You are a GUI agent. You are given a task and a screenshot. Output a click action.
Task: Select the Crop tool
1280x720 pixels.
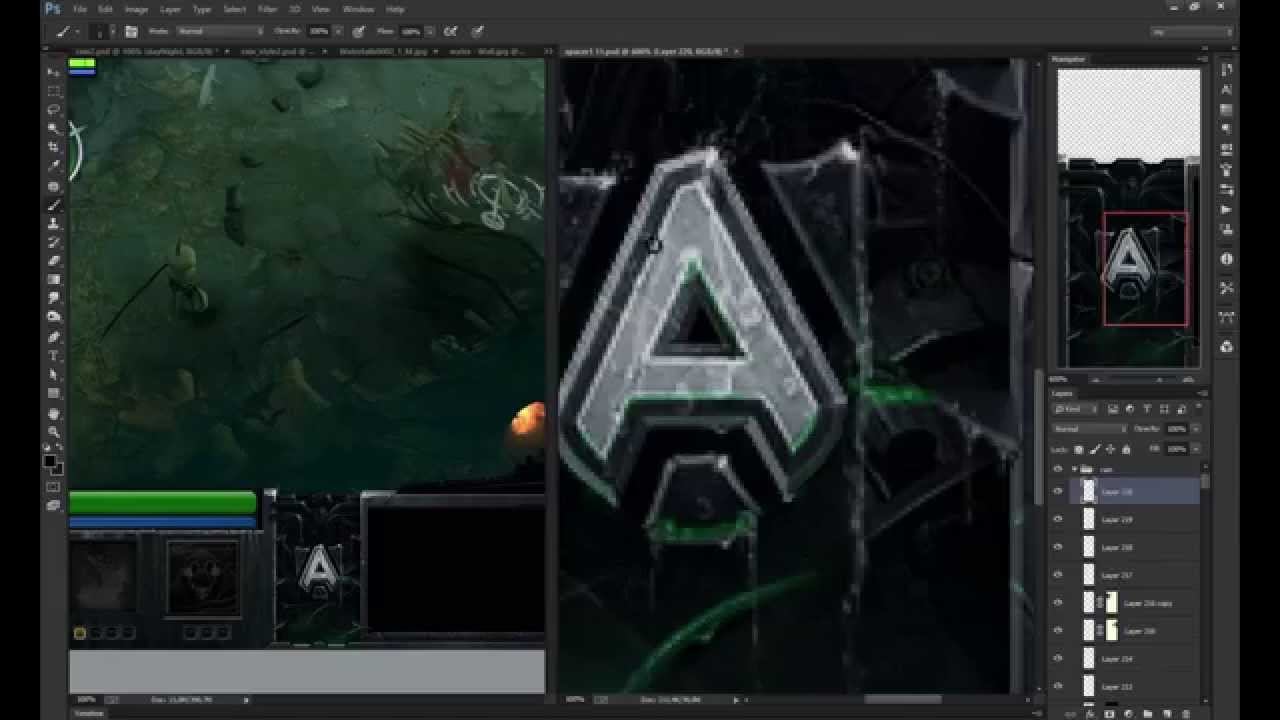tap(54, 148)
